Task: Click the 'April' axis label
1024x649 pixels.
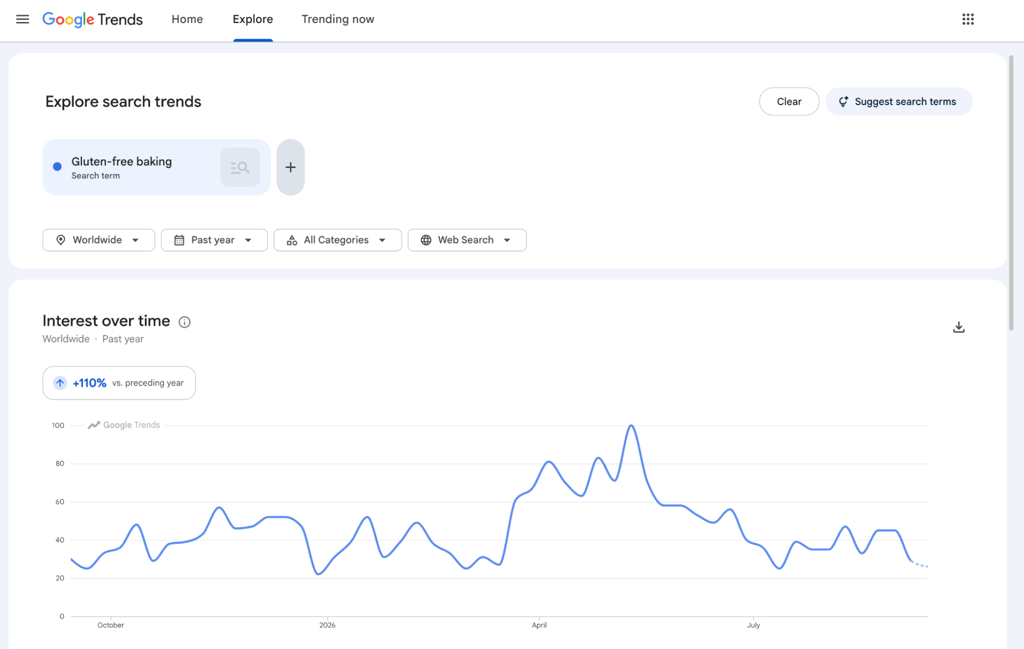Action: coord(539,625)
